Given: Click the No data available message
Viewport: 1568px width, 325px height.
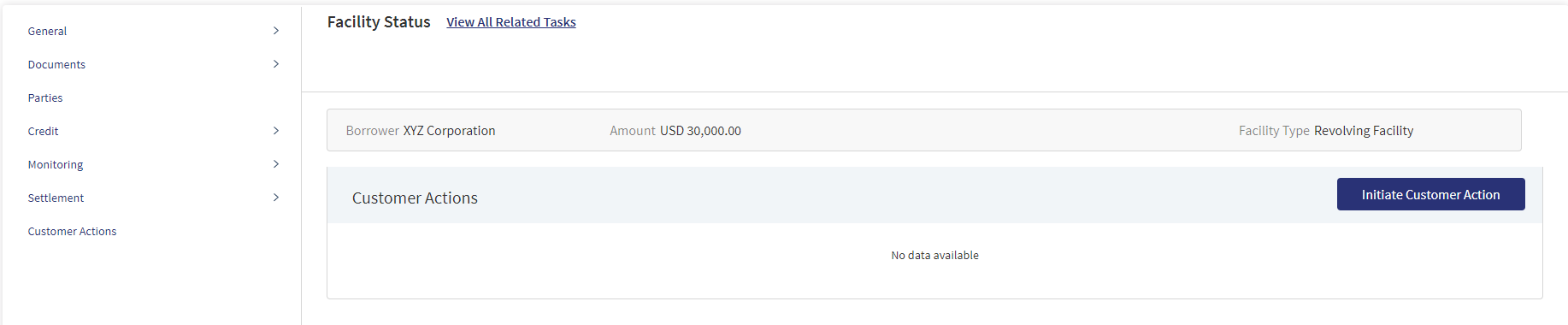Looking at the screenshot, I should (x=934, y=255).
